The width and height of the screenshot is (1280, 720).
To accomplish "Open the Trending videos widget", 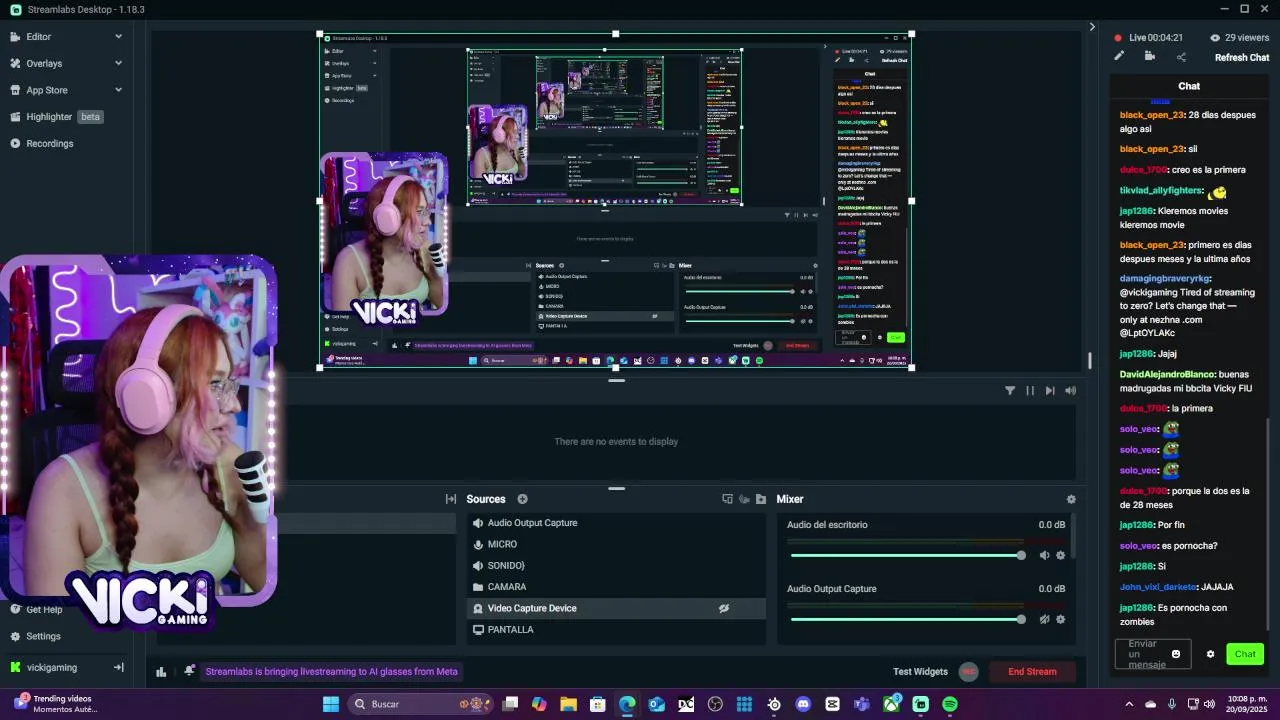I will click(57, 704).
